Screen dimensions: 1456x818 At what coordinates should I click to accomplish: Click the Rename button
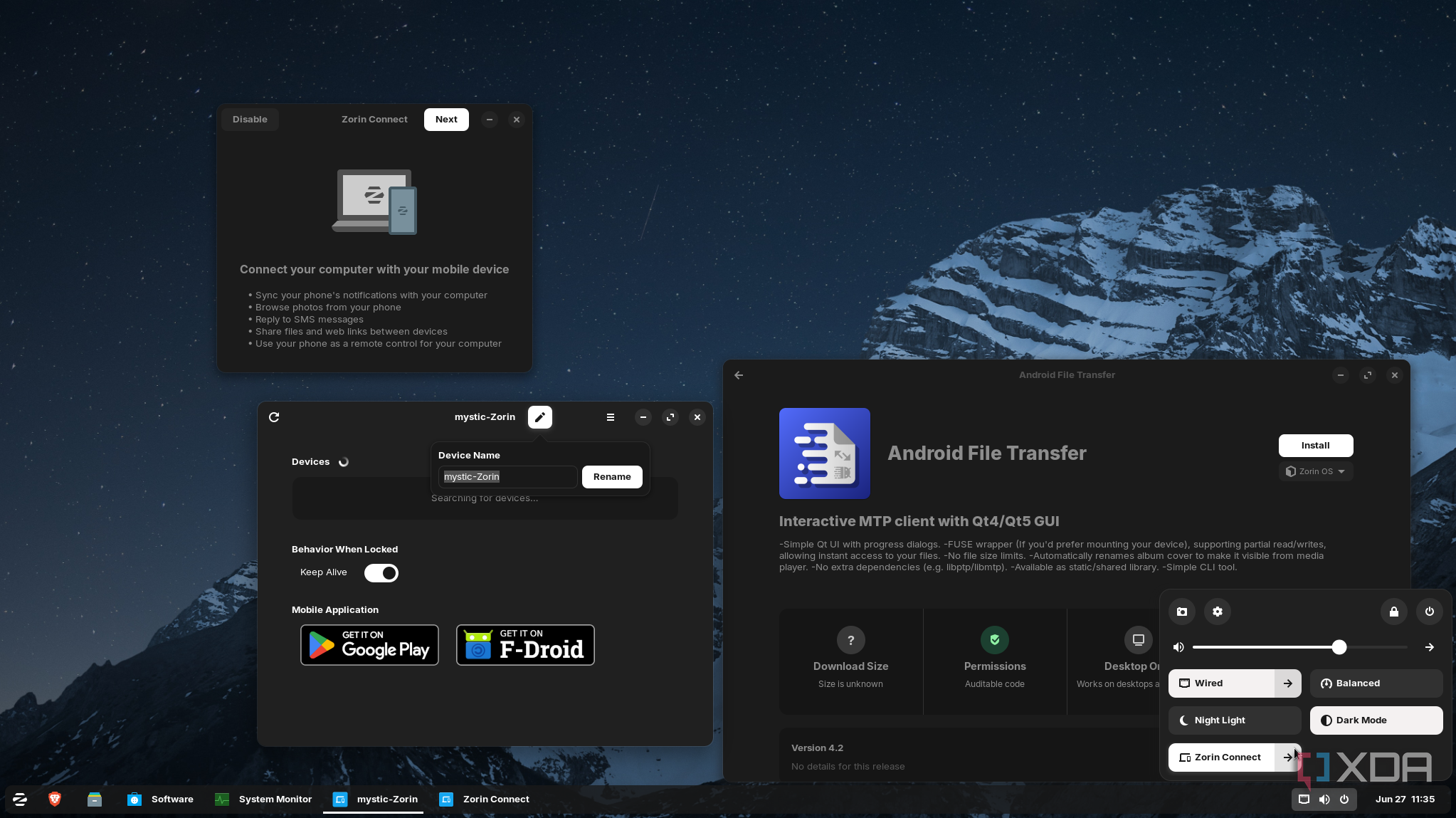612,477
